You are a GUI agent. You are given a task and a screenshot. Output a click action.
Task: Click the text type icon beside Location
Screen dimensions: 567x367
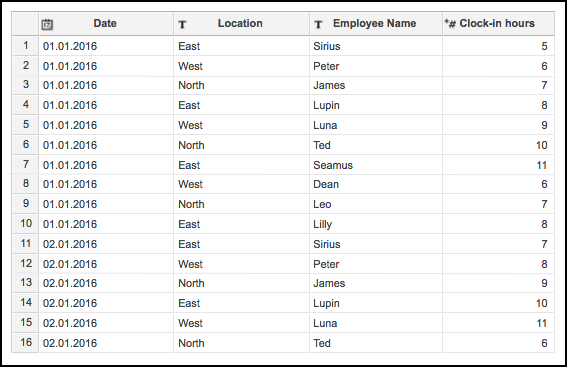point(182,25)
